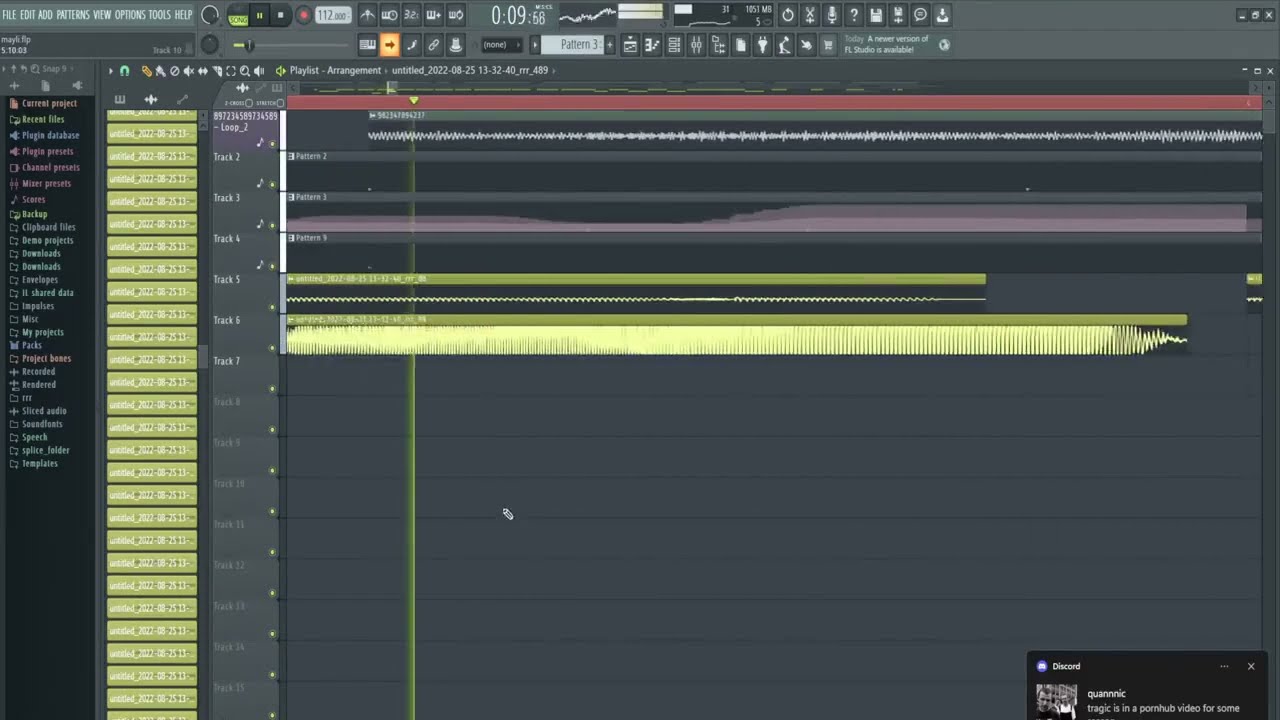
Task: Close the Discord notification
Action: point(1250,666)
